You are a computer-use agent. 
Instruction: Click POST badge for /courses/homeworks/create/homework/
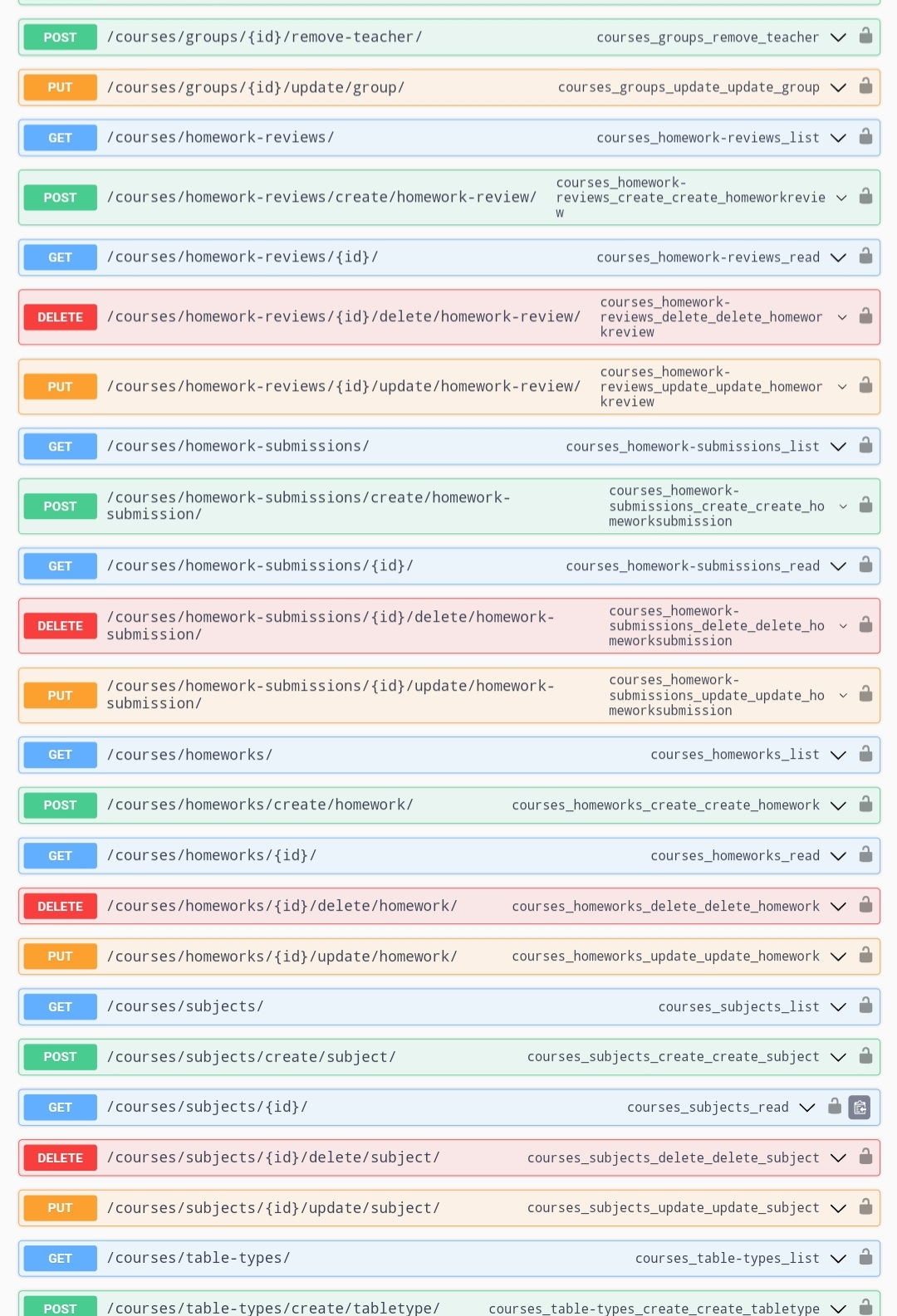60,805
